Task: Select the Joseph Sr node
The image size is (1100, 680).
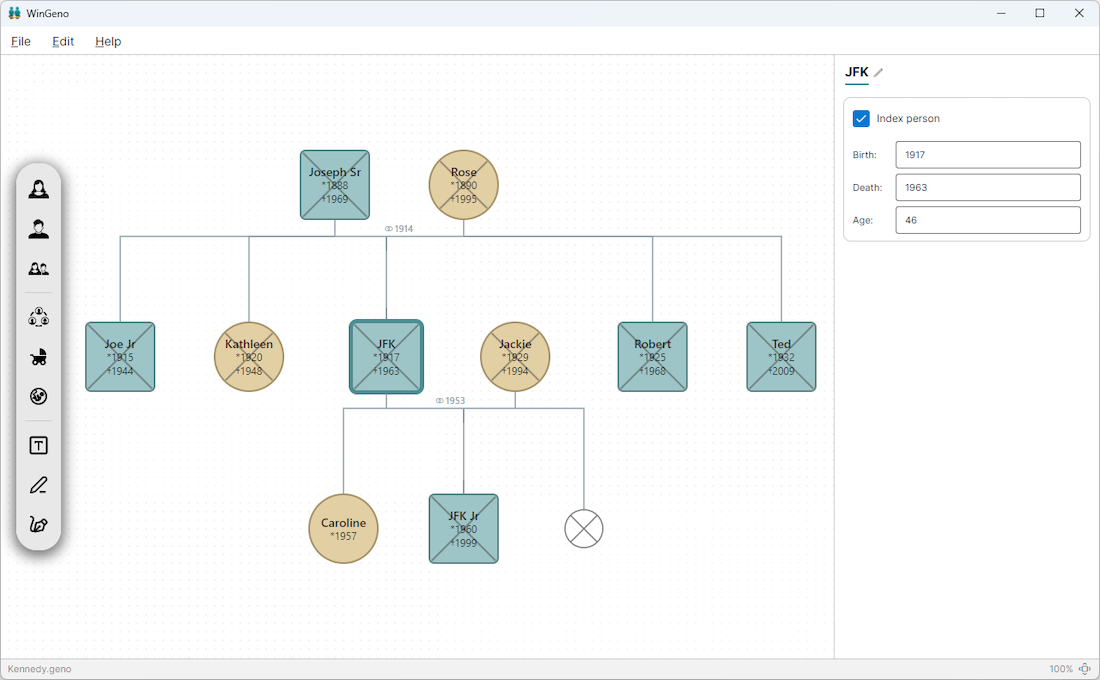Action: [x=335, y=185]
